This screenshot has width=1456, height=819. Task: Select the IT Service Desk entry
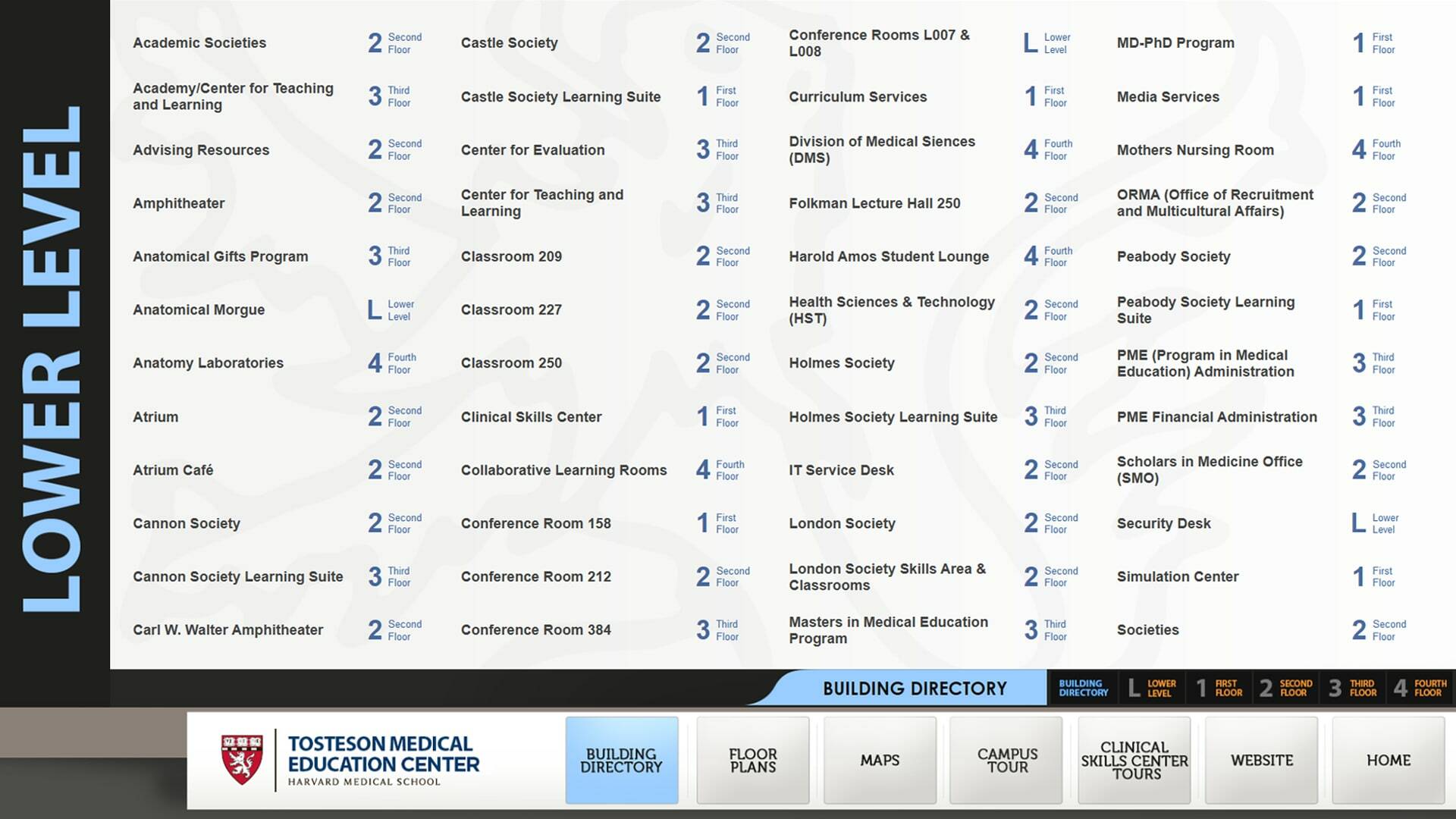[x=841, y=470]
